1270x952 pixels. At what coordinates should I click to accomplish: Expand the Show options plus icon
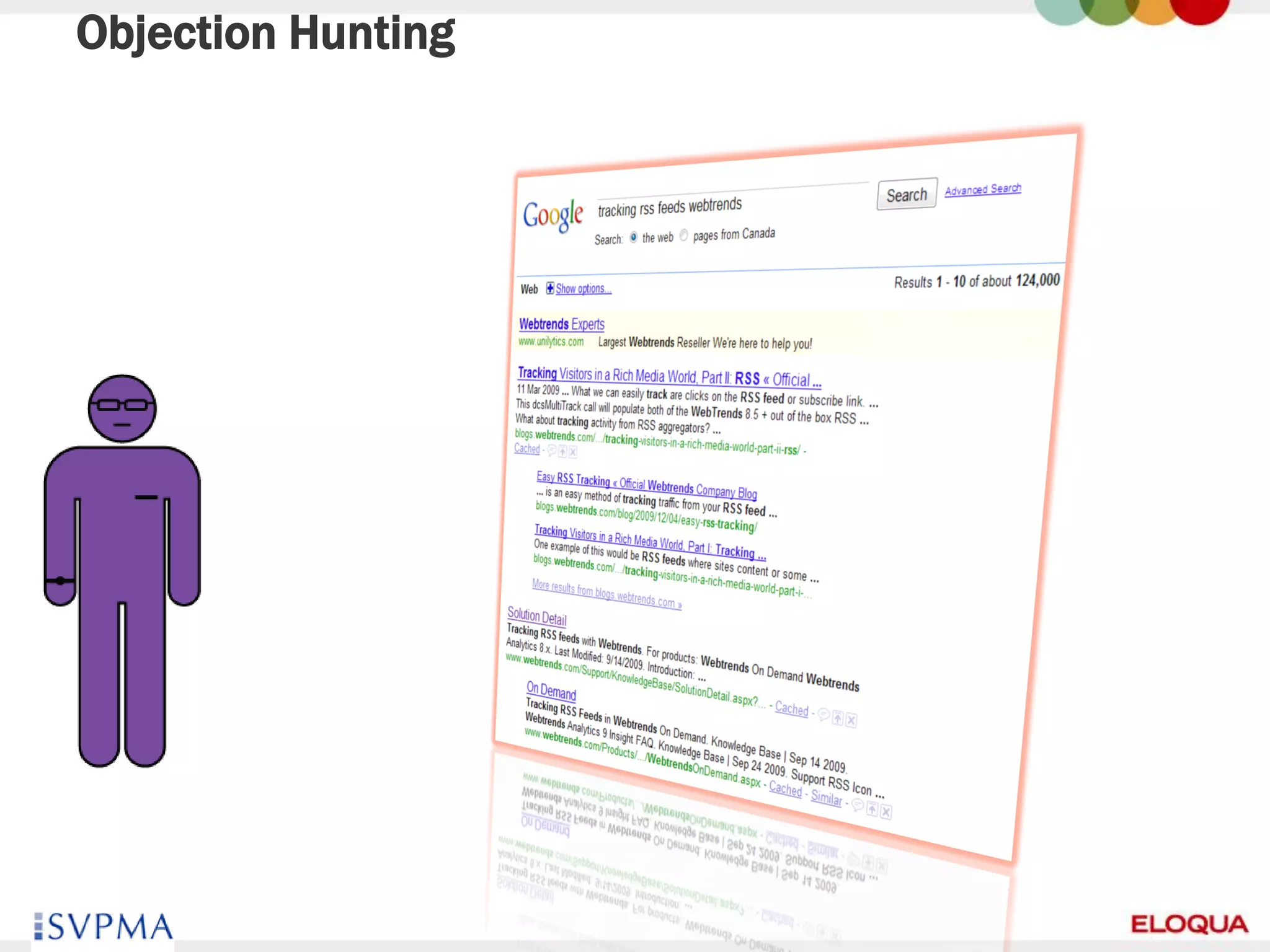pyautogui.click(x=550, y=288)
